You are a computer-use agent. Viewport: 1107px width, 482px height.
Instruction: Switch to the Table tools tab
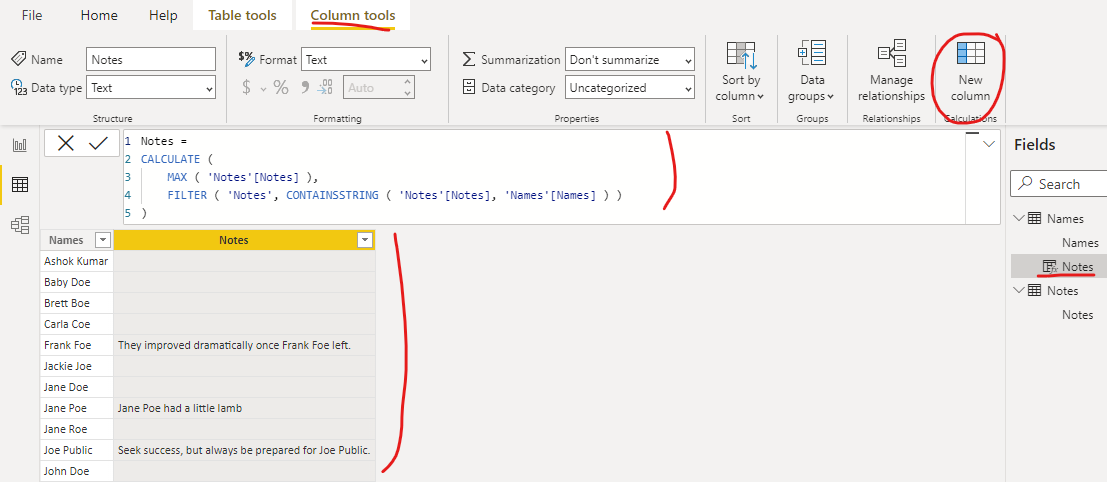point(242,15)
